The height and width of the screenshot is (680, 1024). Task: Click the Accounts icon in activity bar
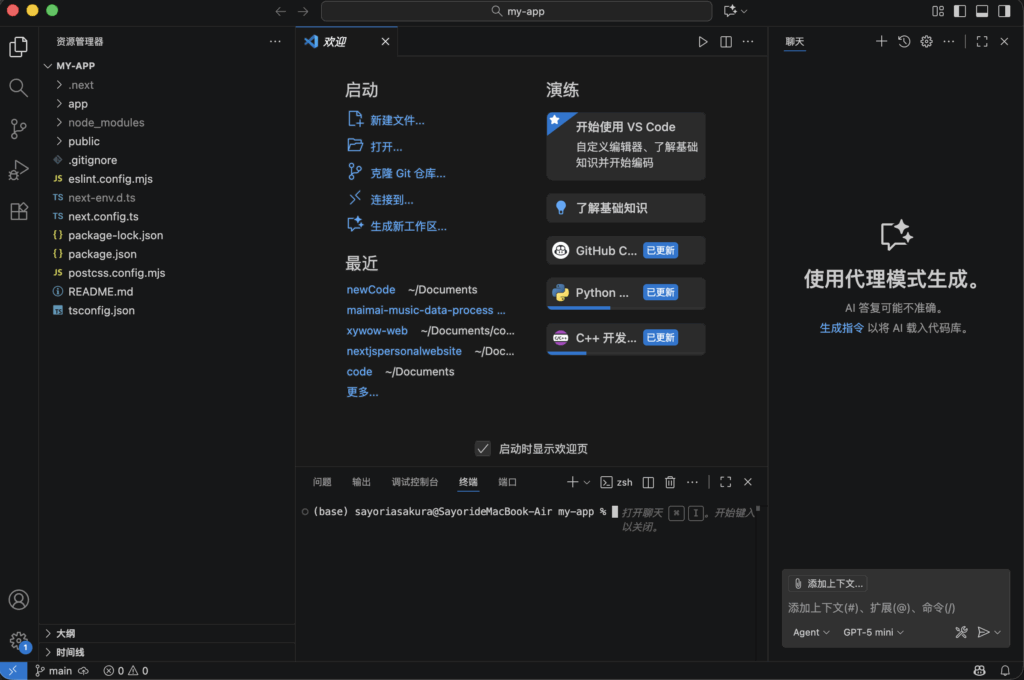tap(18, 600)
